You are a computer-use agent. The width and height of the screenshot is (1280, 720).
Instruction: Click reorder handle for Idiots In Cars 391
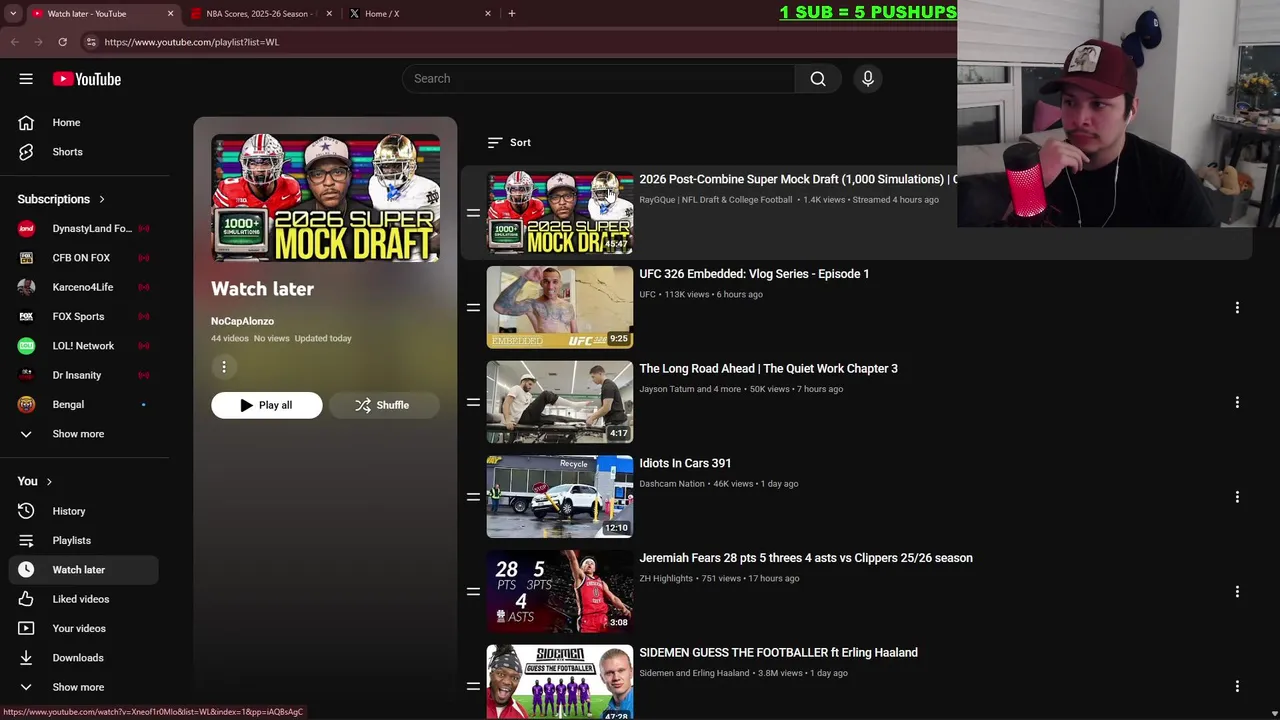coord(473,497)
